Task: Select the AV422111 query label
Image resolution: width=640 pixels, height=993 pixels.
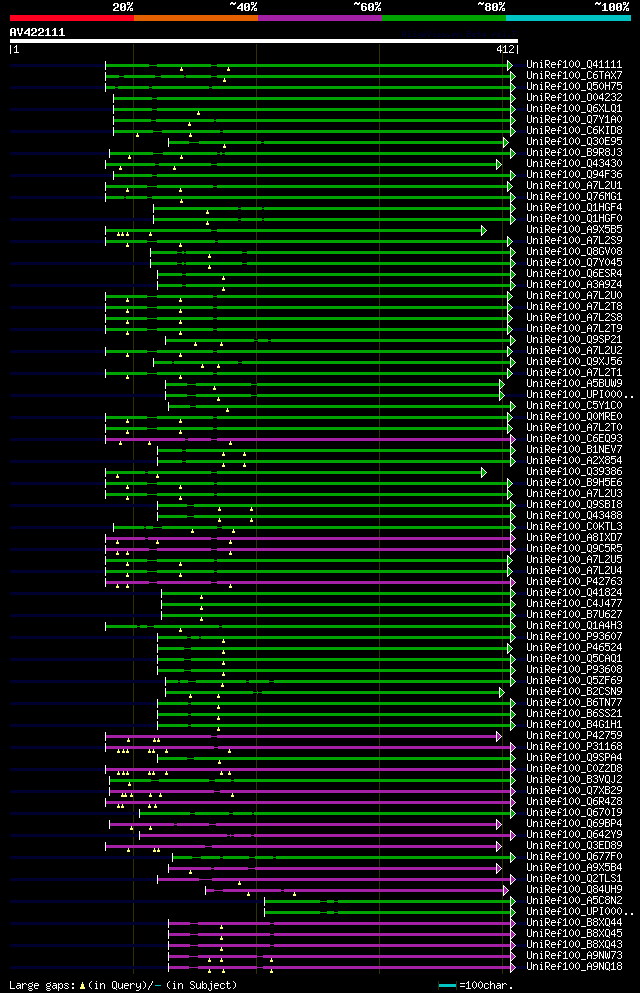Action: [37, 32]
